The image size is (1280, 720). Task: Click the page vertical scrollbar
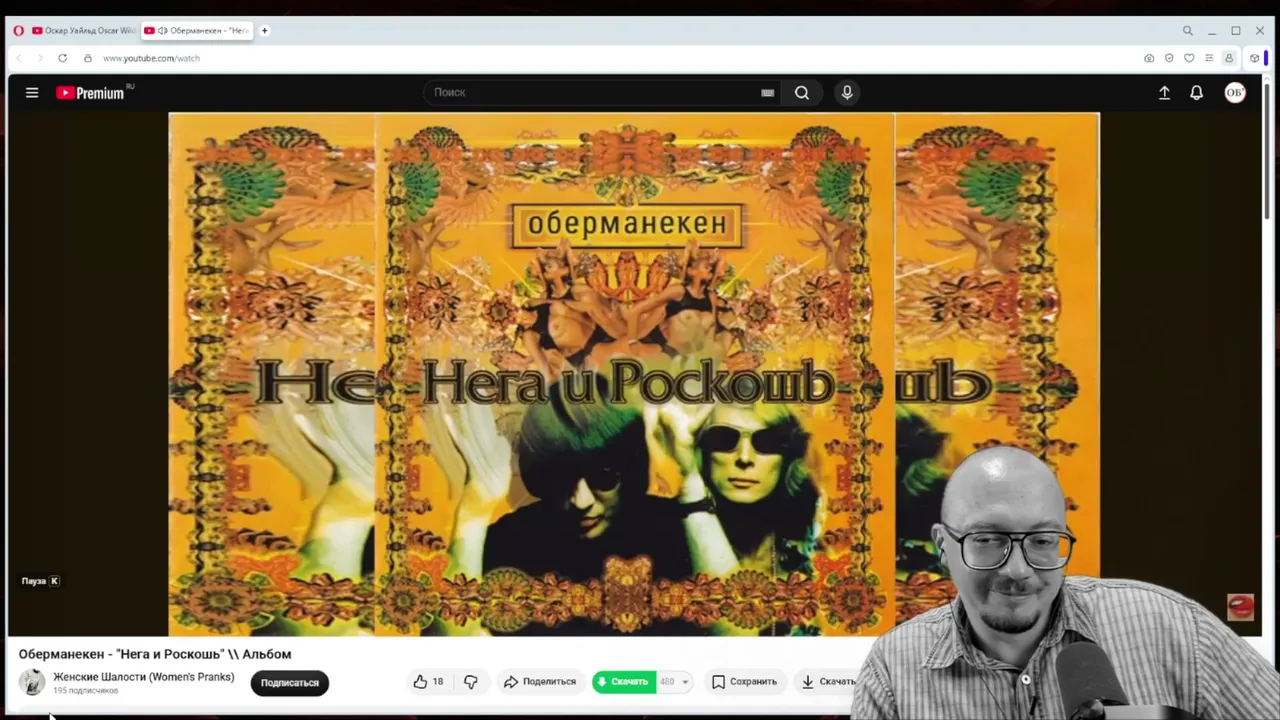1268,150
